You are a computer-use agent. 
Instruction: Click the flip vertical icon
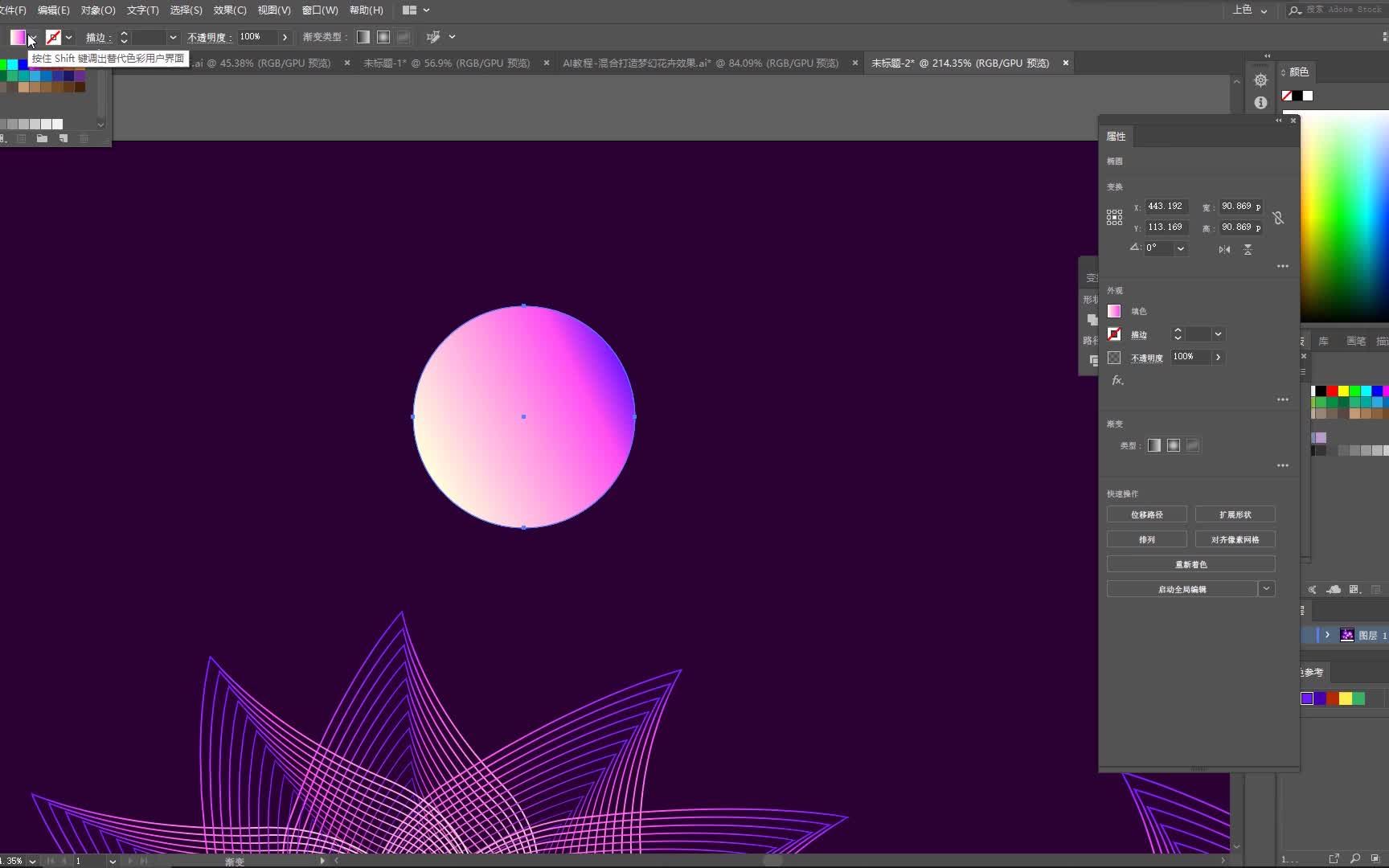(x=1248, y=249)
